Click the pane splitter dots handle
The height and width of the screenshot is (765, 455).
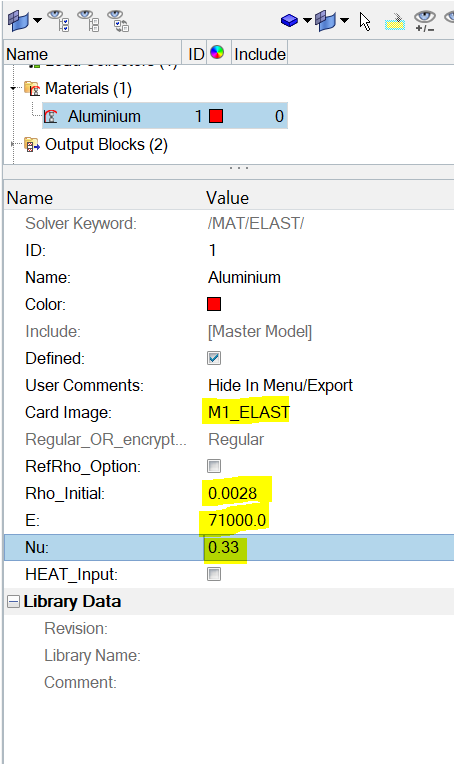239,168
